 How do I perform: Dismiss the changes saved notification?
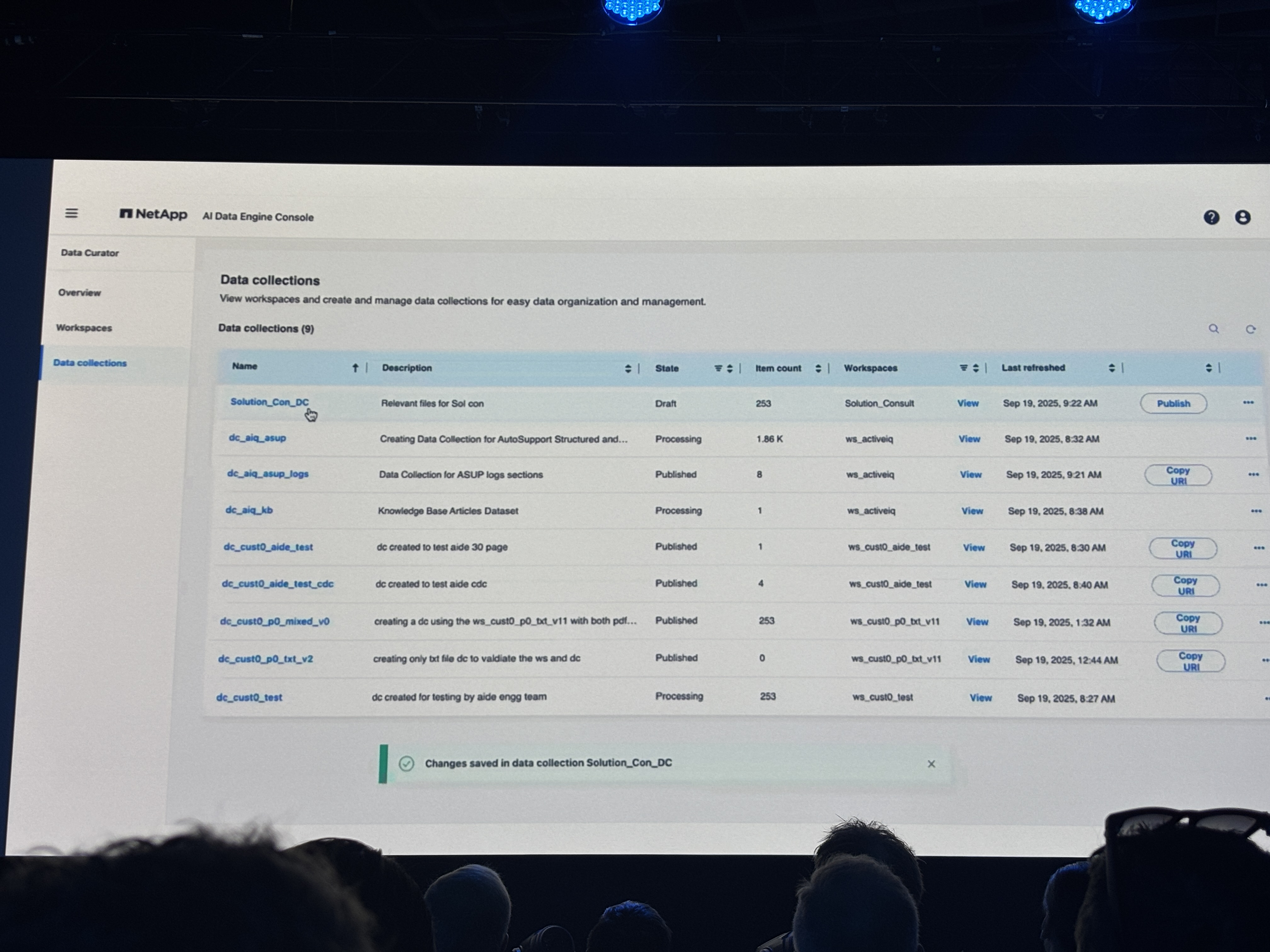(x=931, y=764)
